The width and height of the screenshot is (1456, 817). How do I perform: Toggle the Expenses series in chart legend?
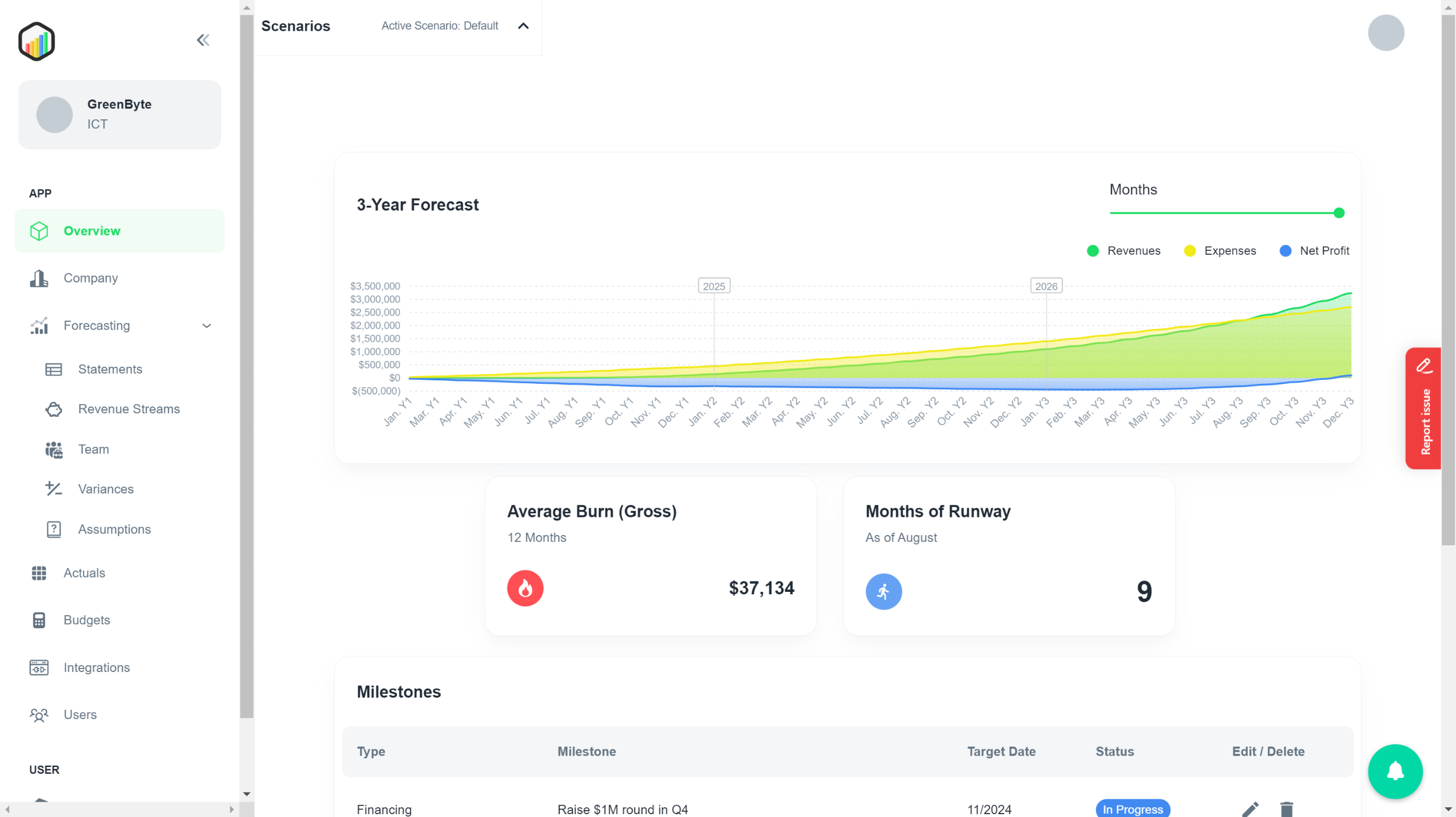[1220, 251]
